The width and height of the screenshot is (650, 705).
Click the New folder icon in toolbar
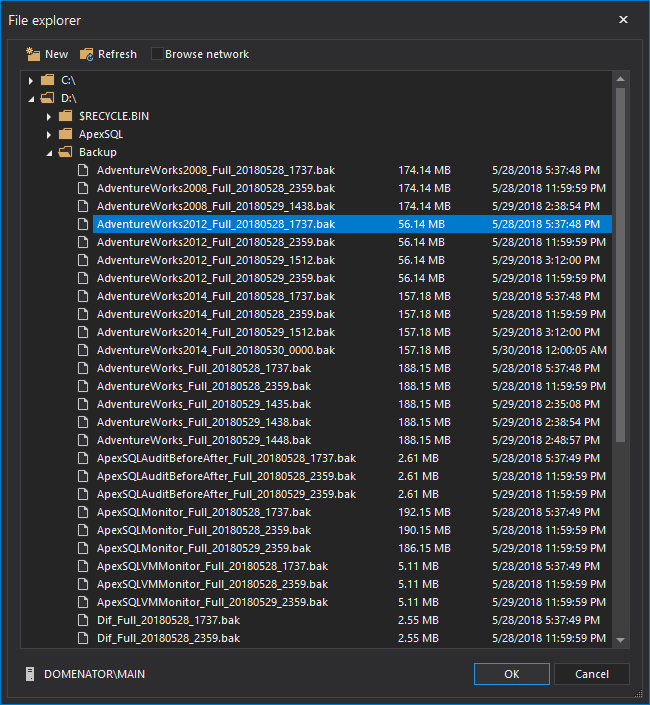[x=33, y=54]
